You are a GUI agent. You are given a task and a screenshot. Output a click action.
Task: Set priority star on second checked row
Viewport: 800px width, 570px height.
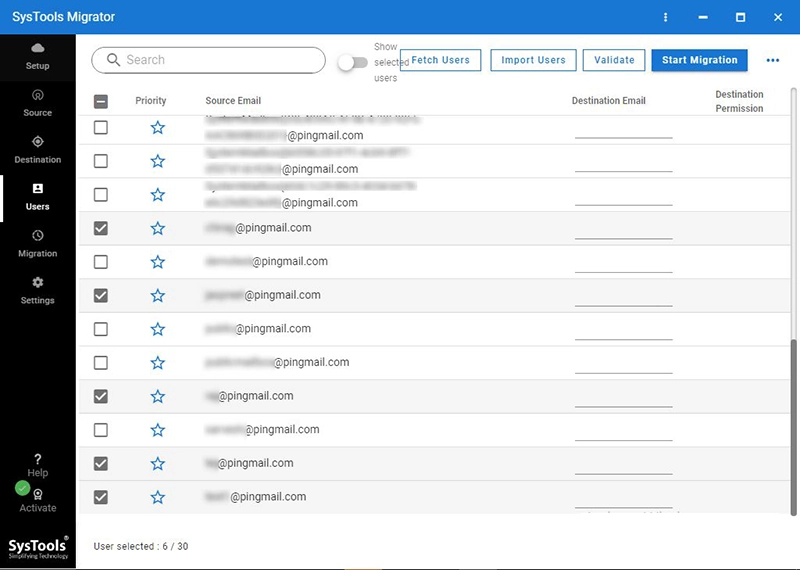[158, 295]
